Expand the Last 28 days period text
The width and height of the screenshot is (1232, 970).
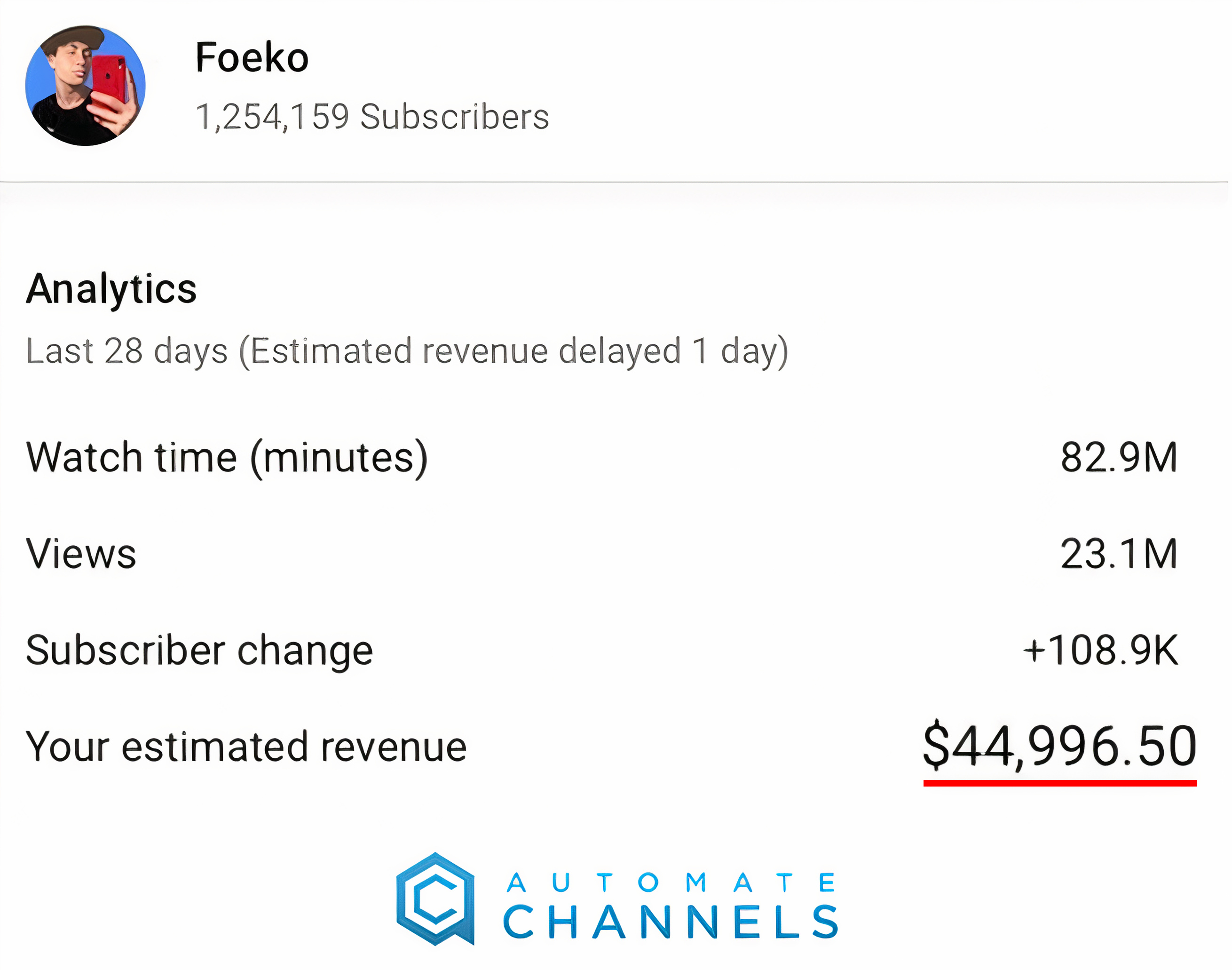pyautogui.click(x=406, y=351)
